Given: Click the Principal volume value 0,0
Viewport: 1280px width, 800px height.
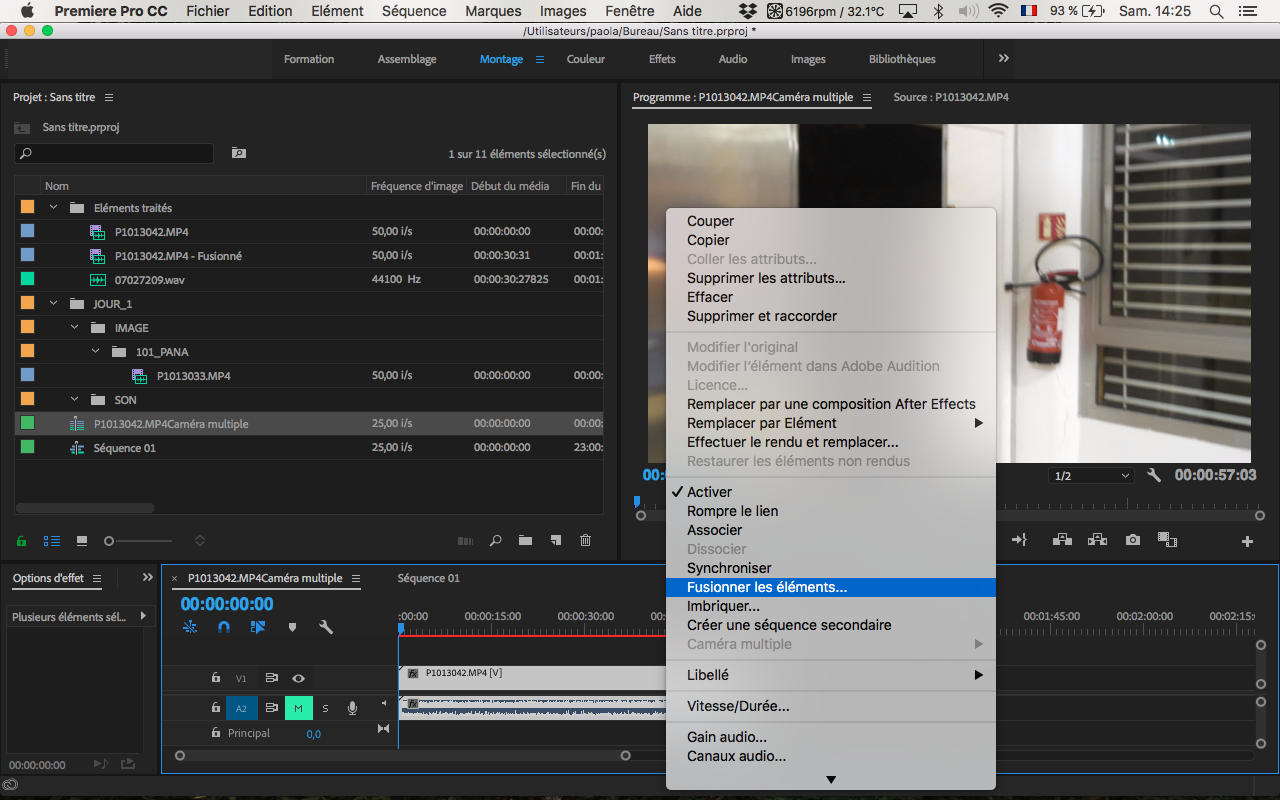Looking at the screenshot, I should click(314, 734).
